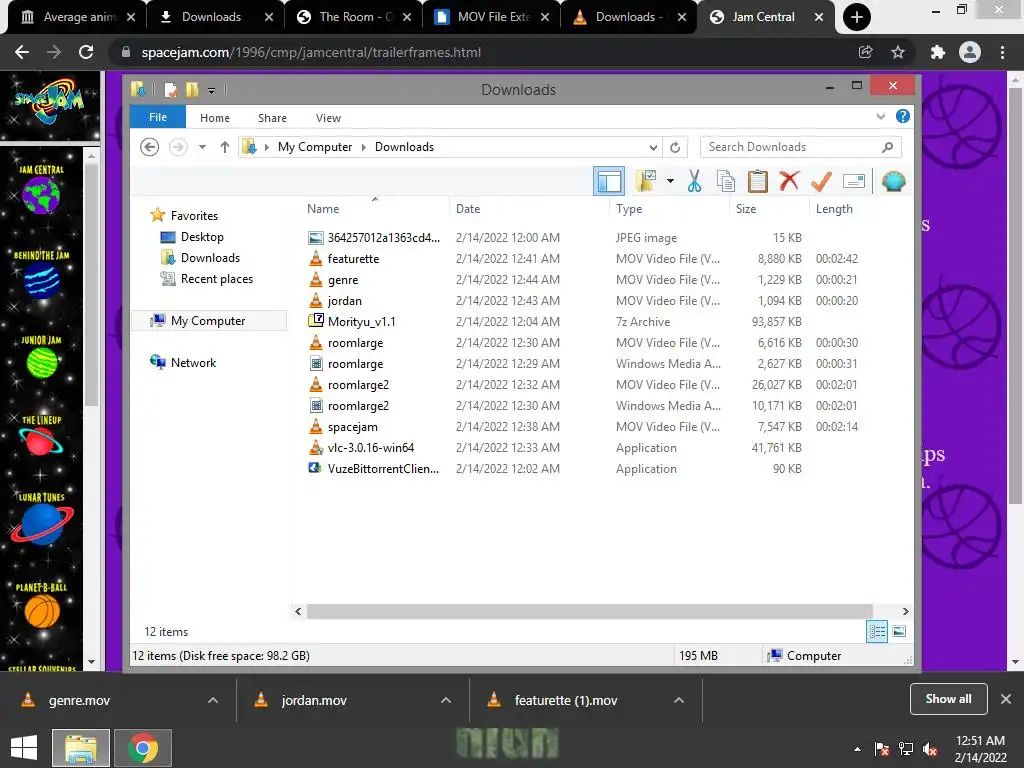Click the folder select icon in toolbar
Screen dimensions: 1024x768
click(x=646, y=181)
